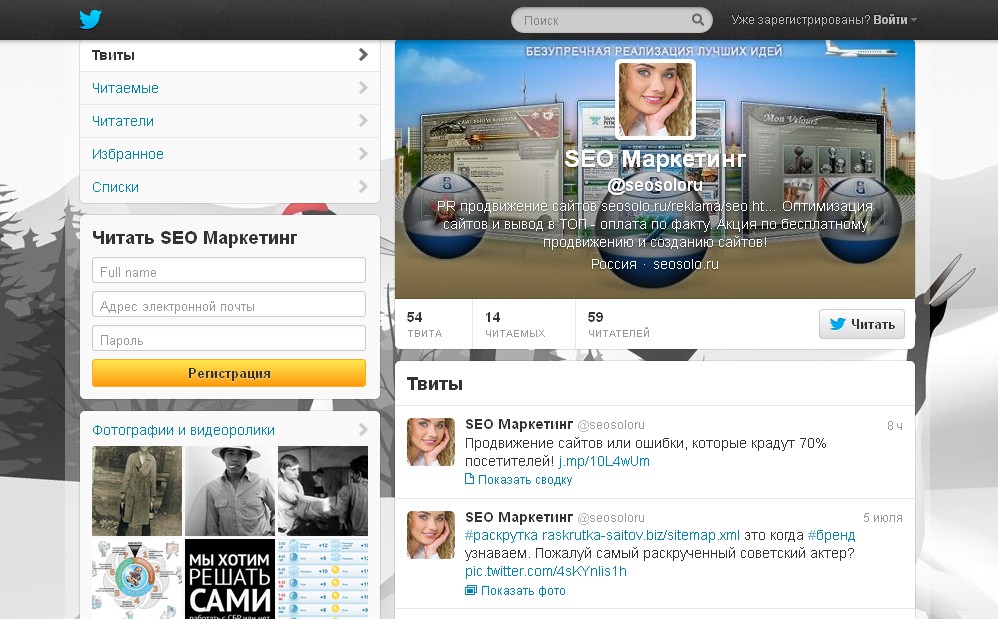Open the man in trench coat photo thumbnail
This screenshot has height=619, width=998.
(x=137, y=490)
